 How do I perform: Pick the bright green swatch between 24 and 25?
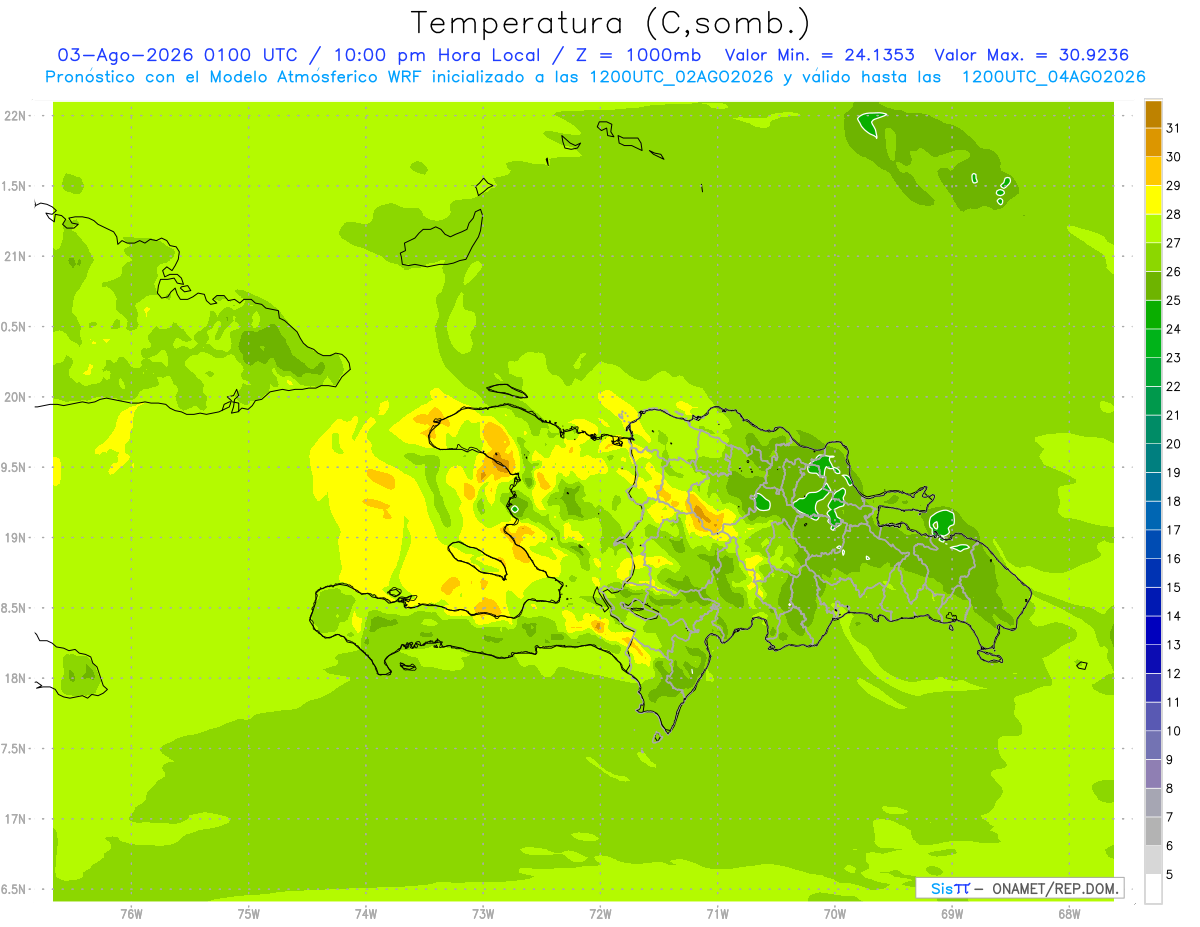point(1153,315)
